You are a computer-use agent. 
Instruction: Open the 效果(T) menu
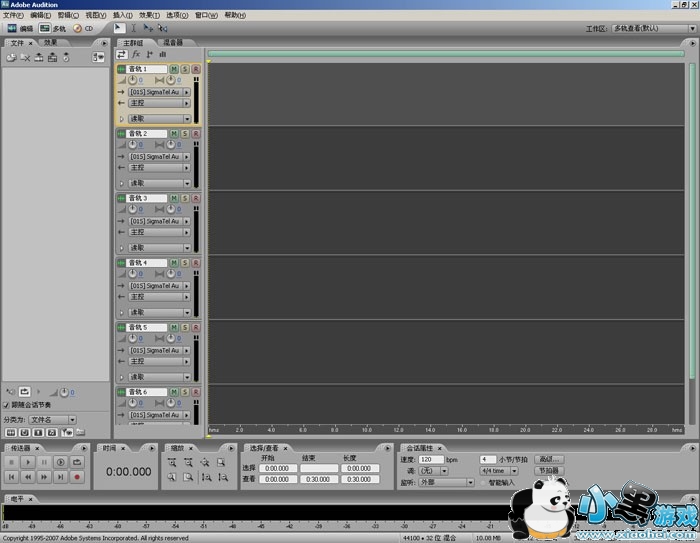tap(148, 16)
